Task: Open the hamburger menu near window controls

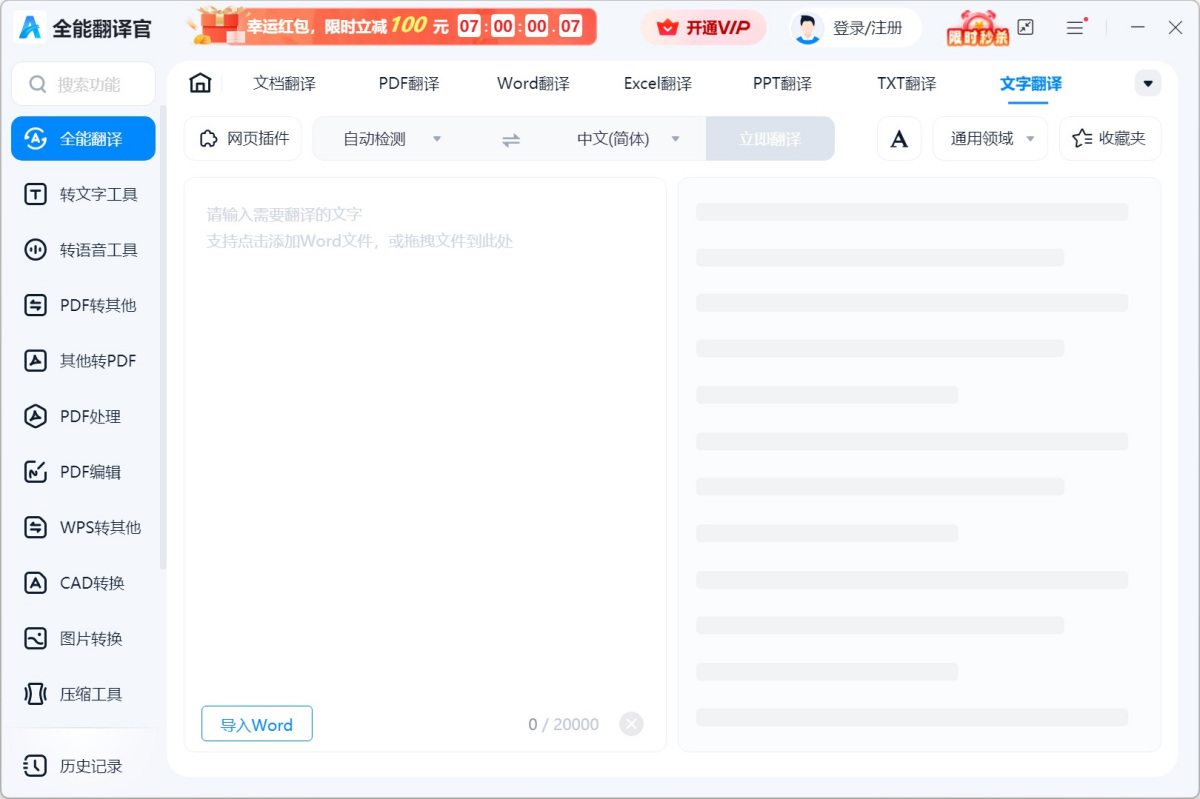Action: [1076, 28]
